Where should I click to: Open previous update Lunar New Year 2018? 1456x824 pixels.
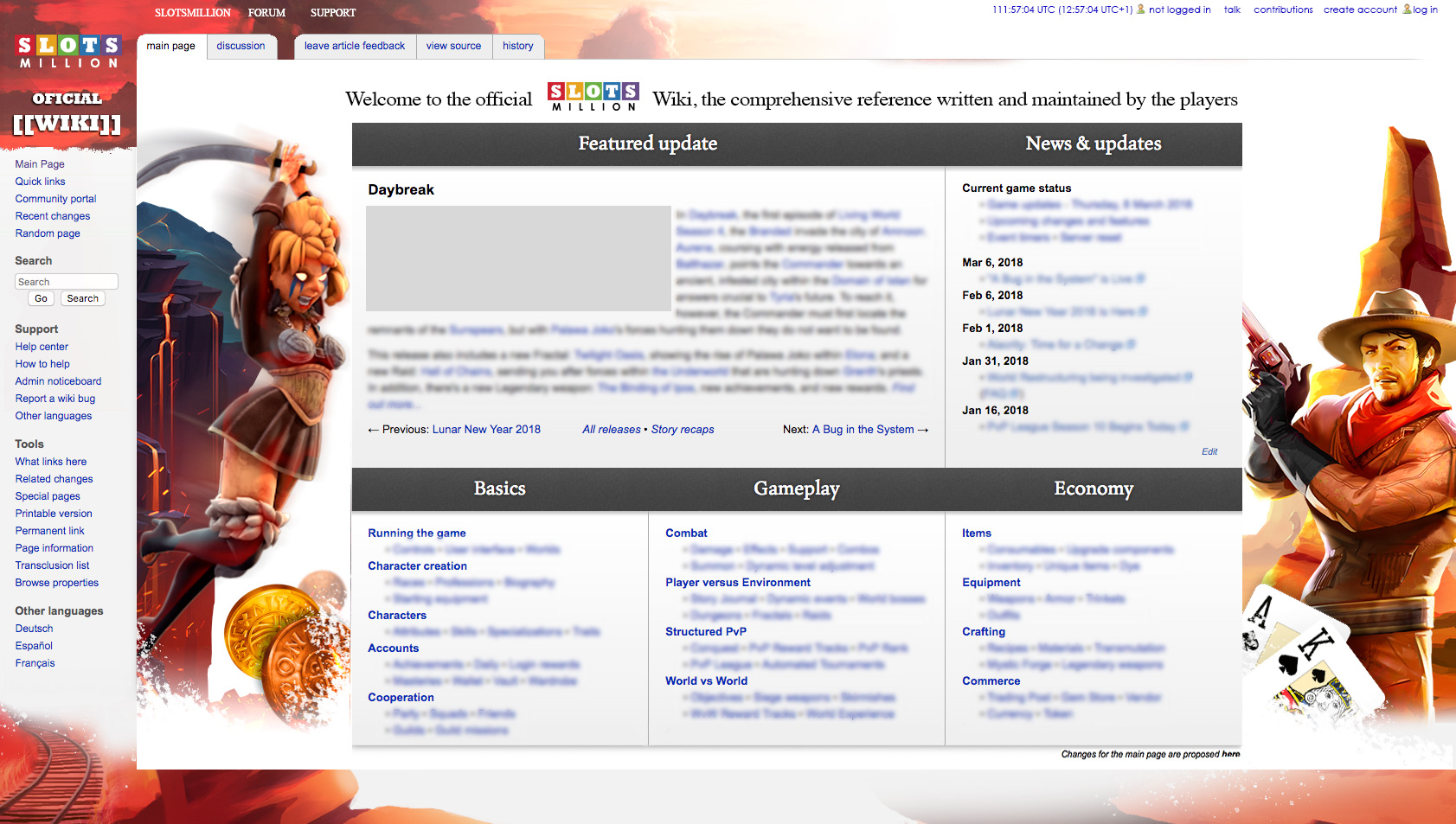pos(486,430)
